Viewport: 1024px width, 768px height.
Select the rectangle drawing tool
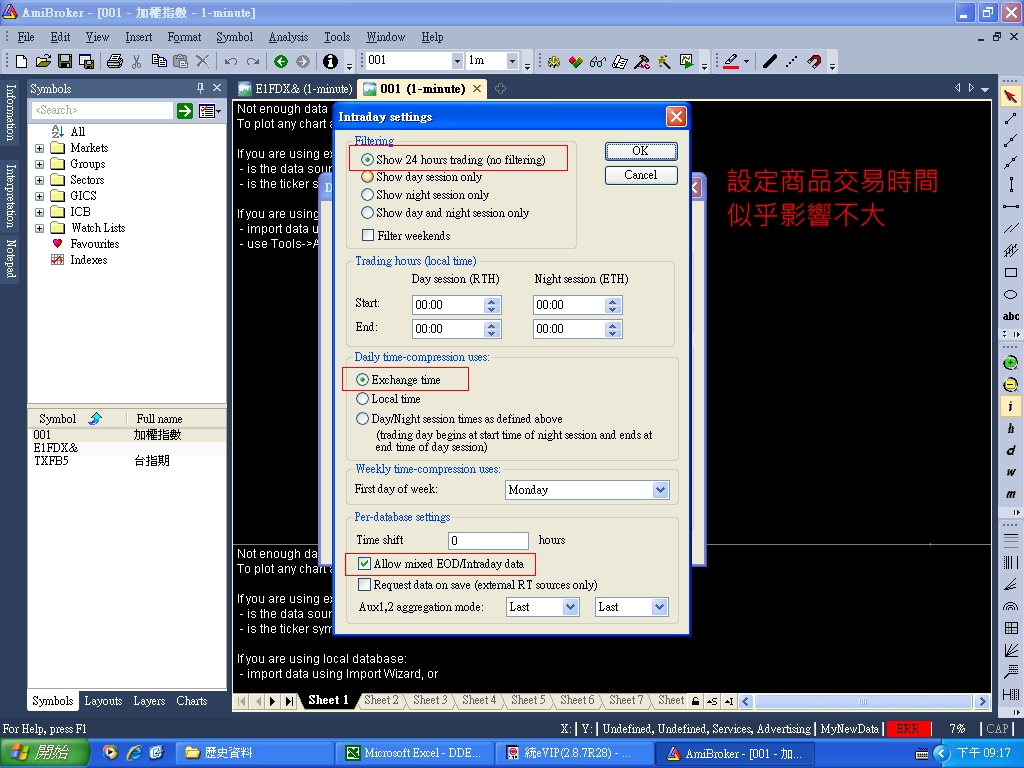(x=1010, y=272)
